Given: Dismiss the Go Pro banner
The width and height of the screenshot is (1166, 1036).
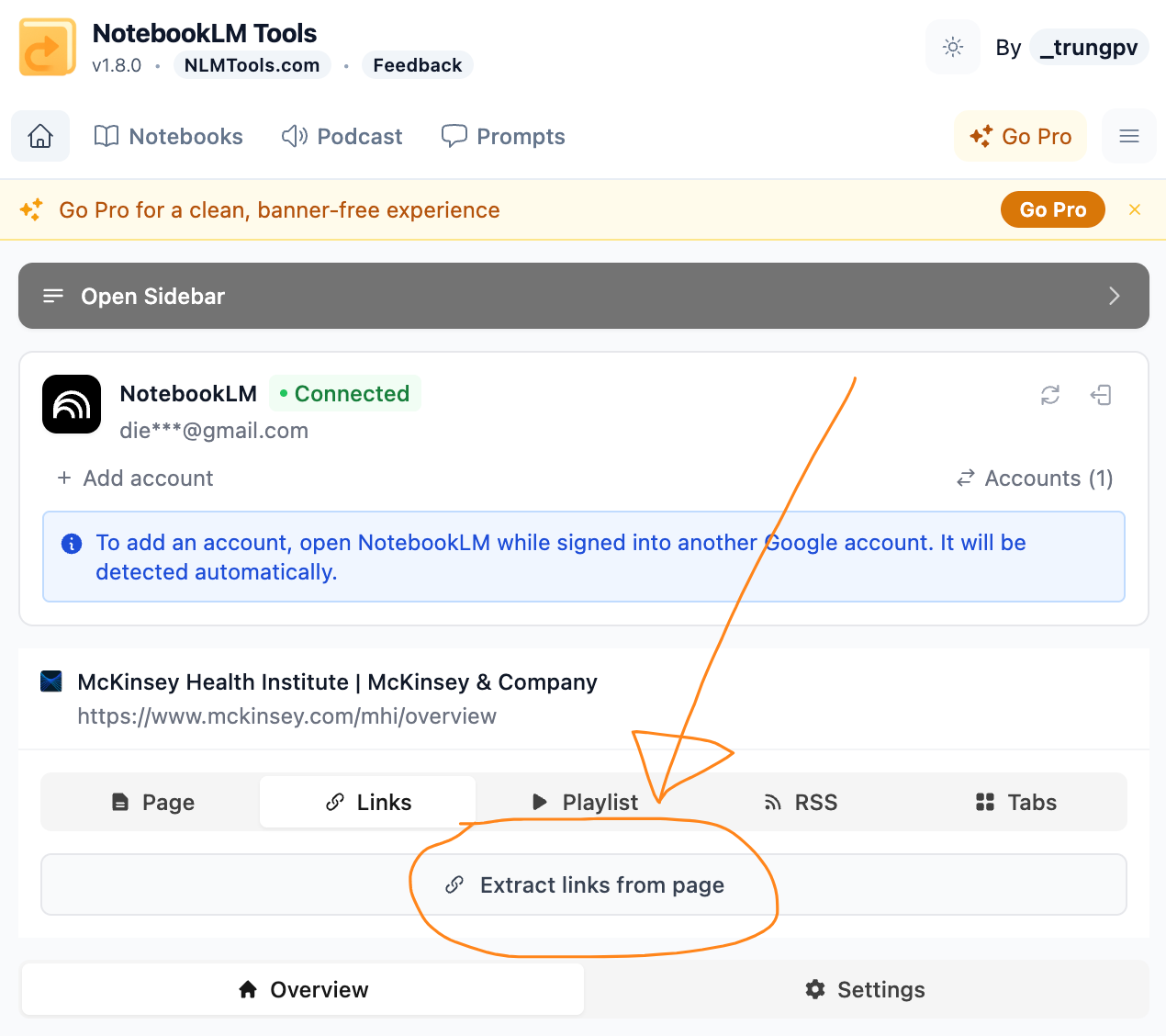Looking at the screenshot, I should click(x=1135, y=209).
